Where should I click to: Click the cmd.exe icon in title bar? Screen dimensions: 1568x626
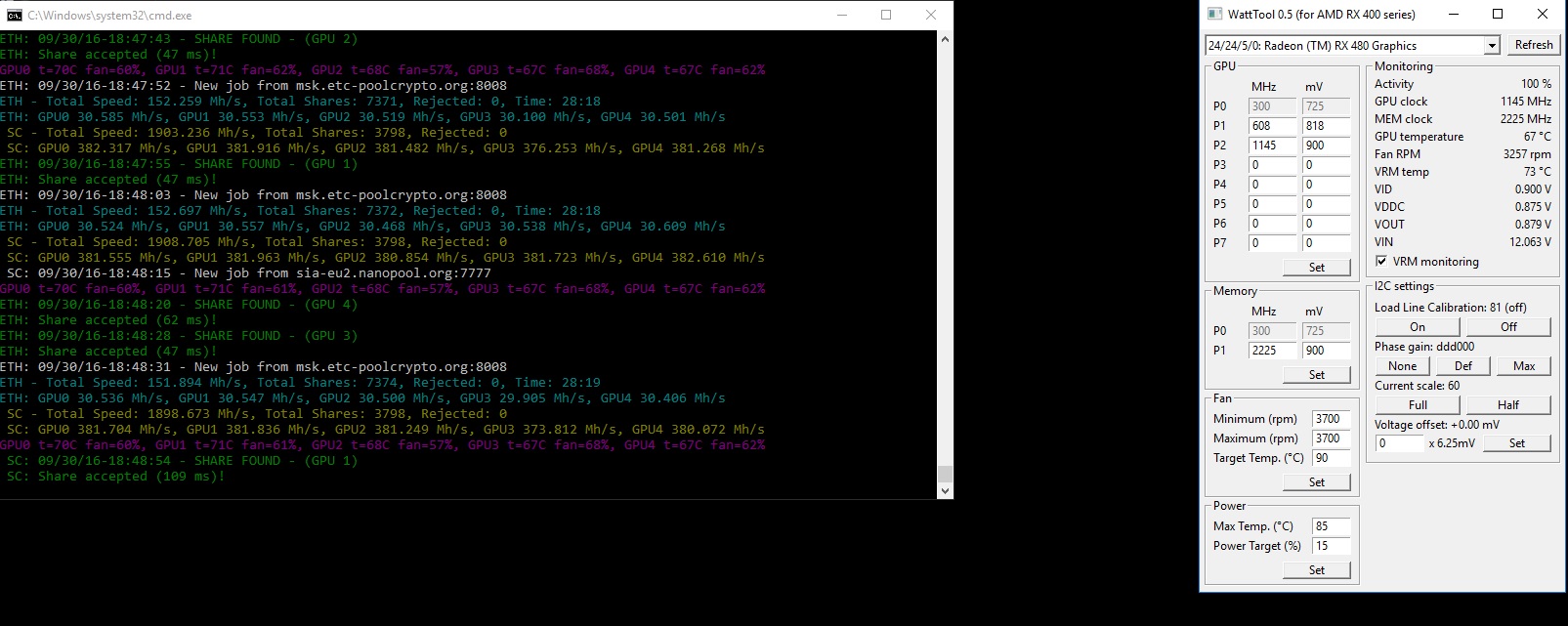pos(15,16)
